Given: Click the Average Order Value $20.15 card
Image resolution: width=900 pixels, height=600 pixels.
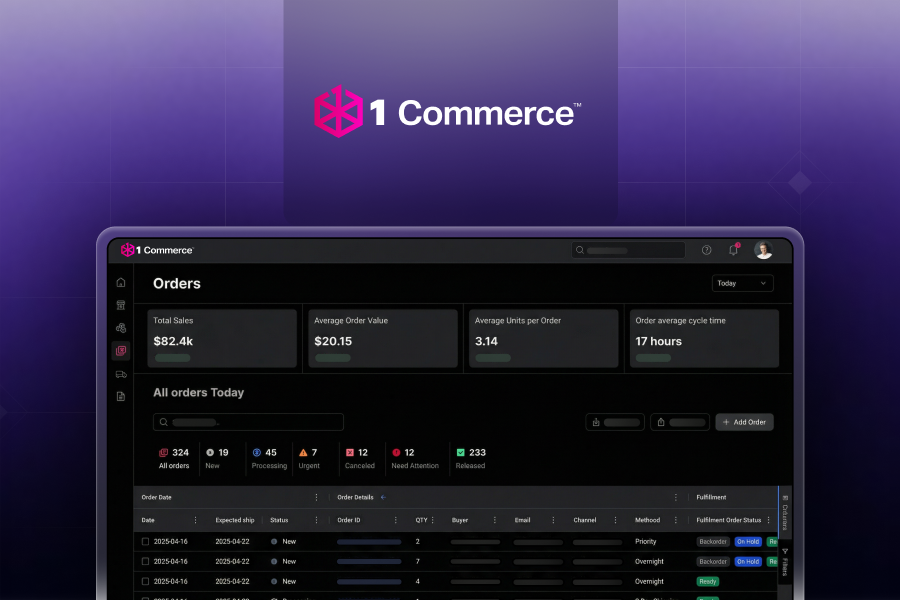Looking at the screenshot, I should pos(383,338).
